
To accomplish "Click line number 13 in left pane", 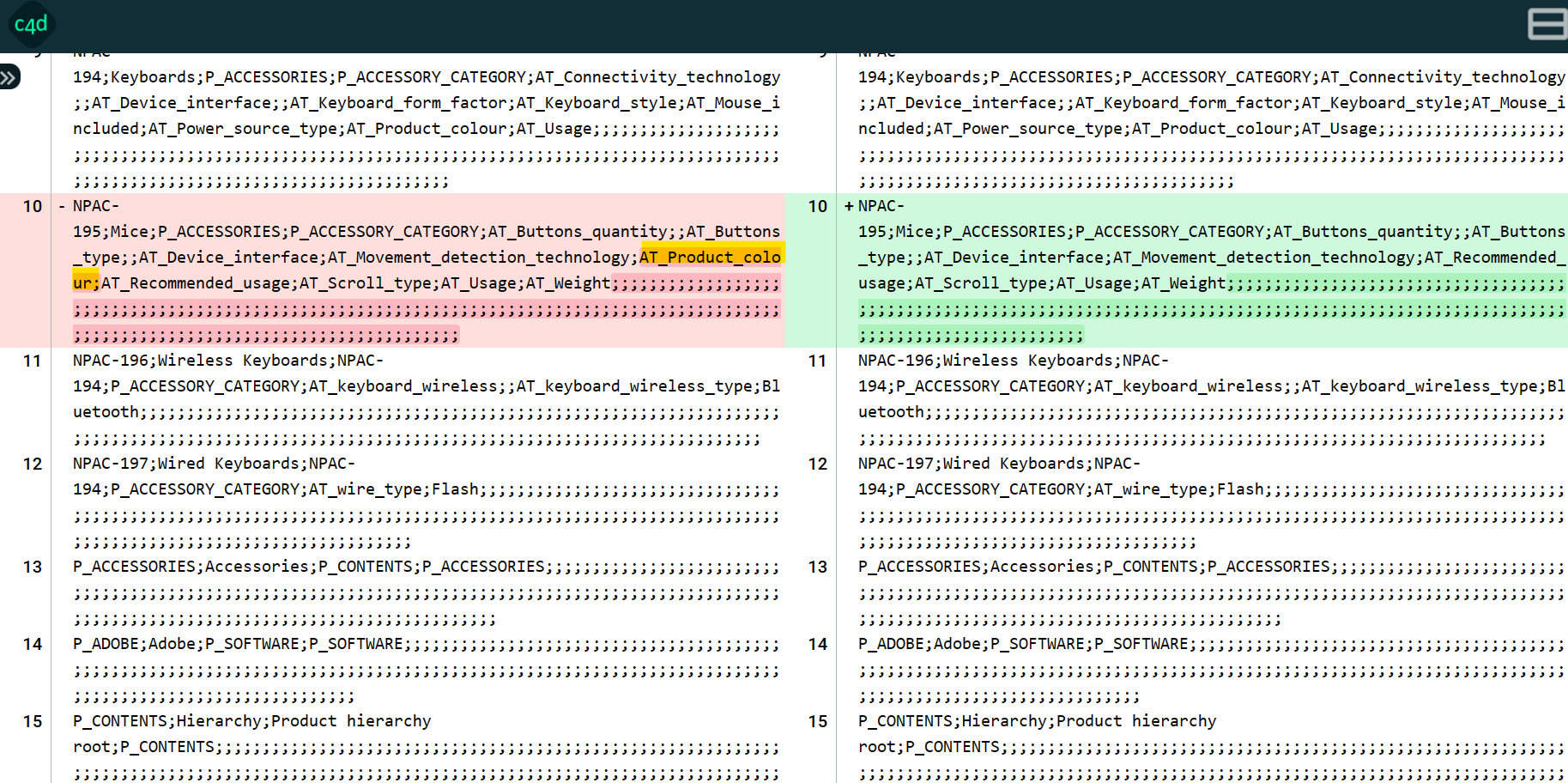I will [33, 567].
